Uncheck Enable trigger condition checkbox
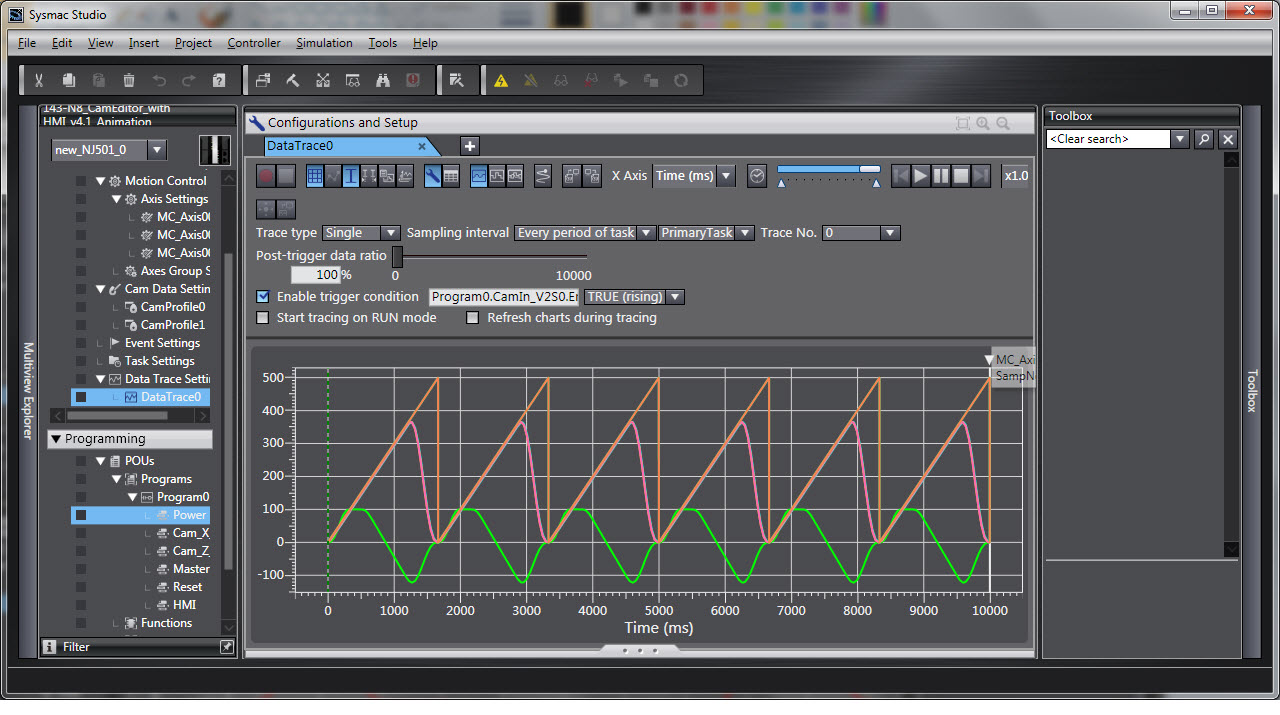The height and width of the screenshot is (715, 1280). coord(263,297)
